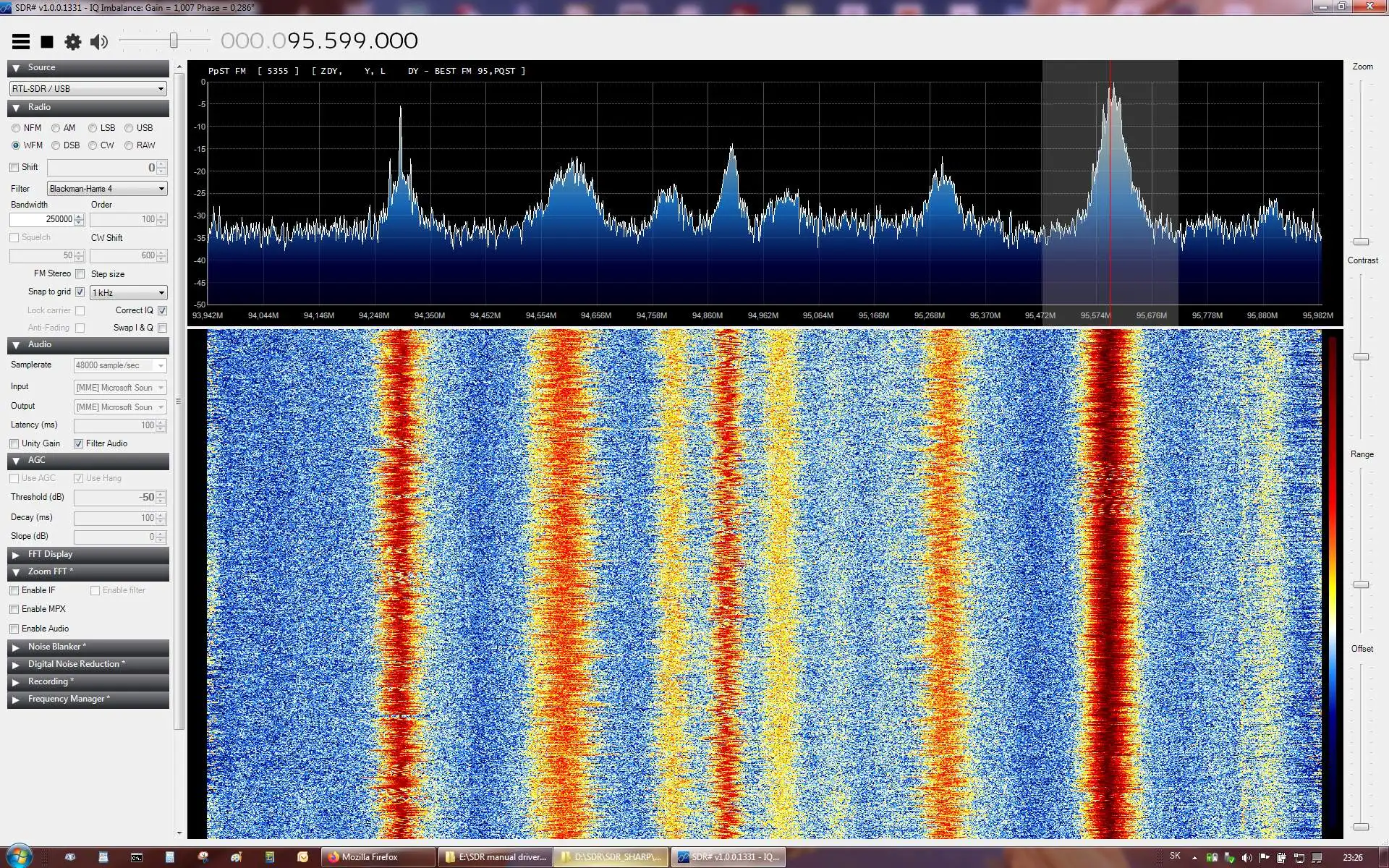Enable the FM Stereo checkbox
Viewport: 1389px width, 868px height.
point(80,274)
